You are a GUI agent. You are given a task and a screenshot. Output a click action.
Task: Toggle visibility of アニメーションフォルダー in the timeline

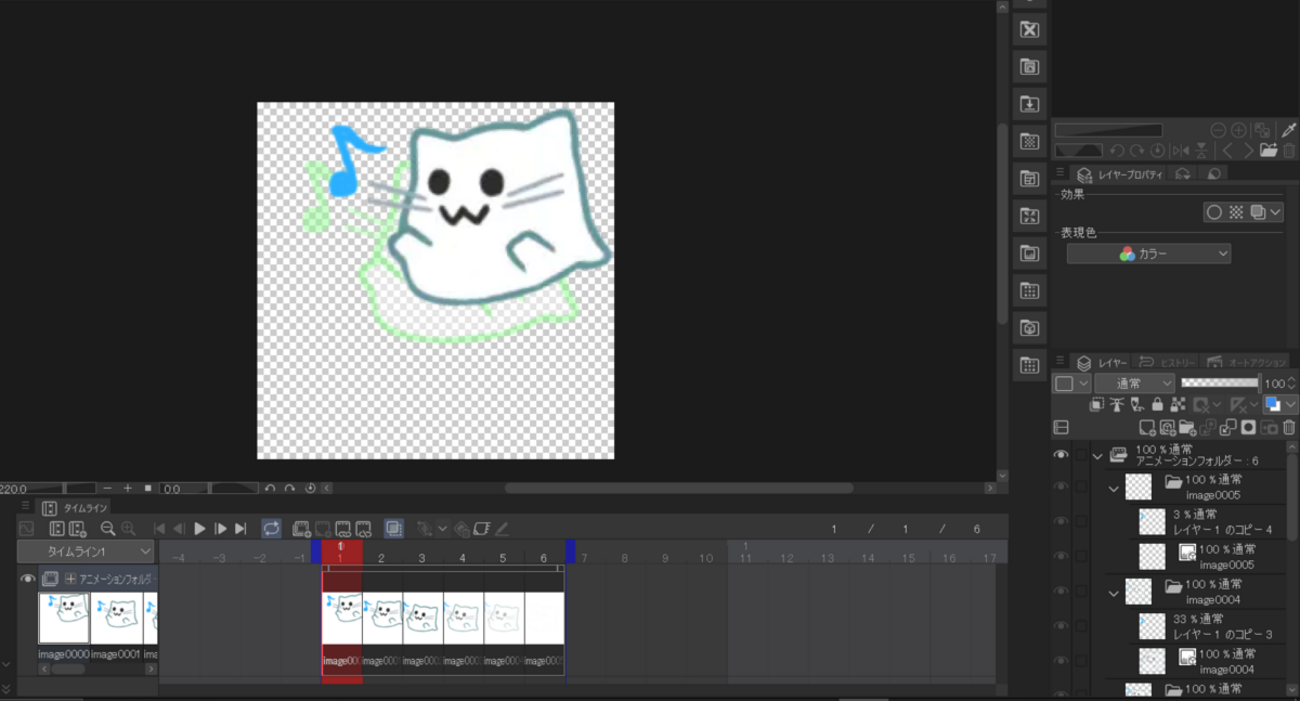click(27, 579)
